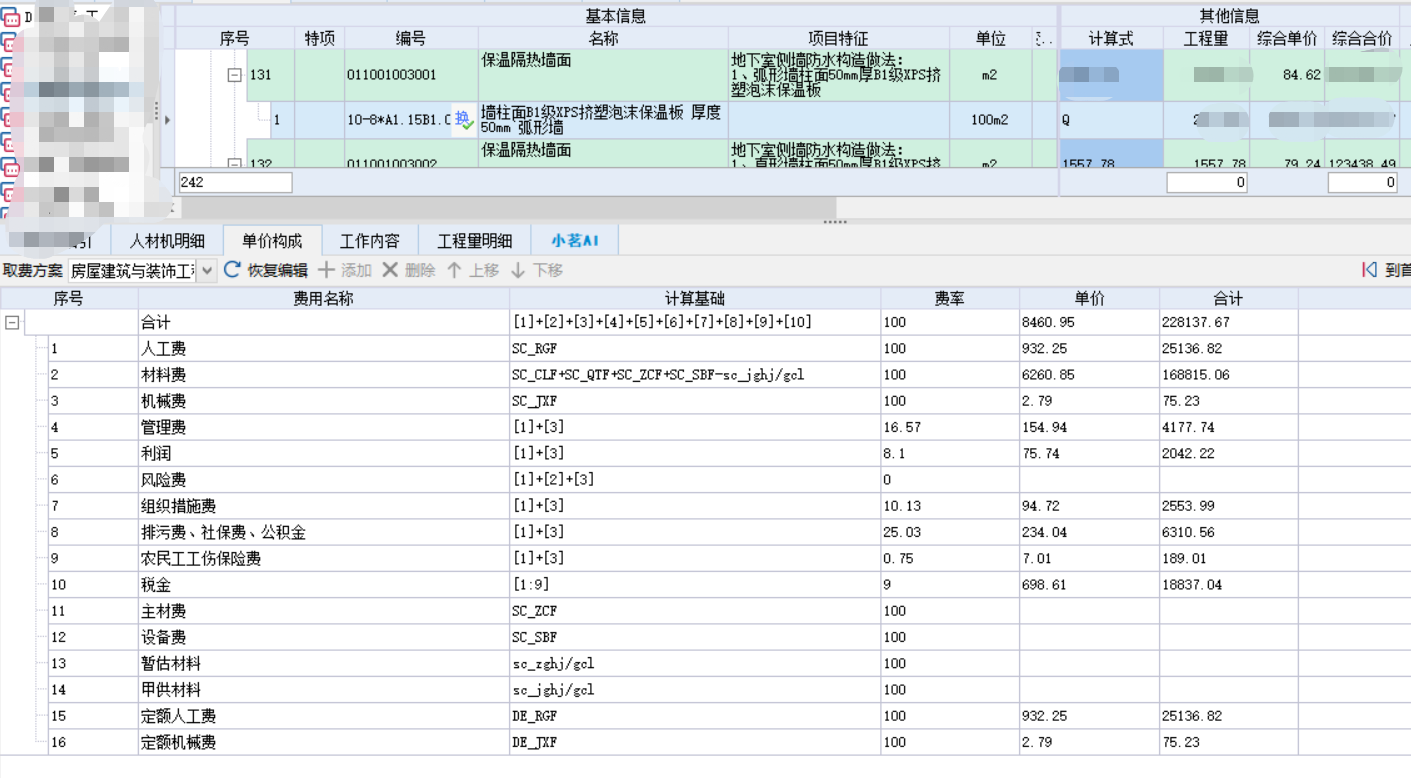1411x778 pixels.
Task: Select the 税金 row
Action: click(x=705, y=584)
